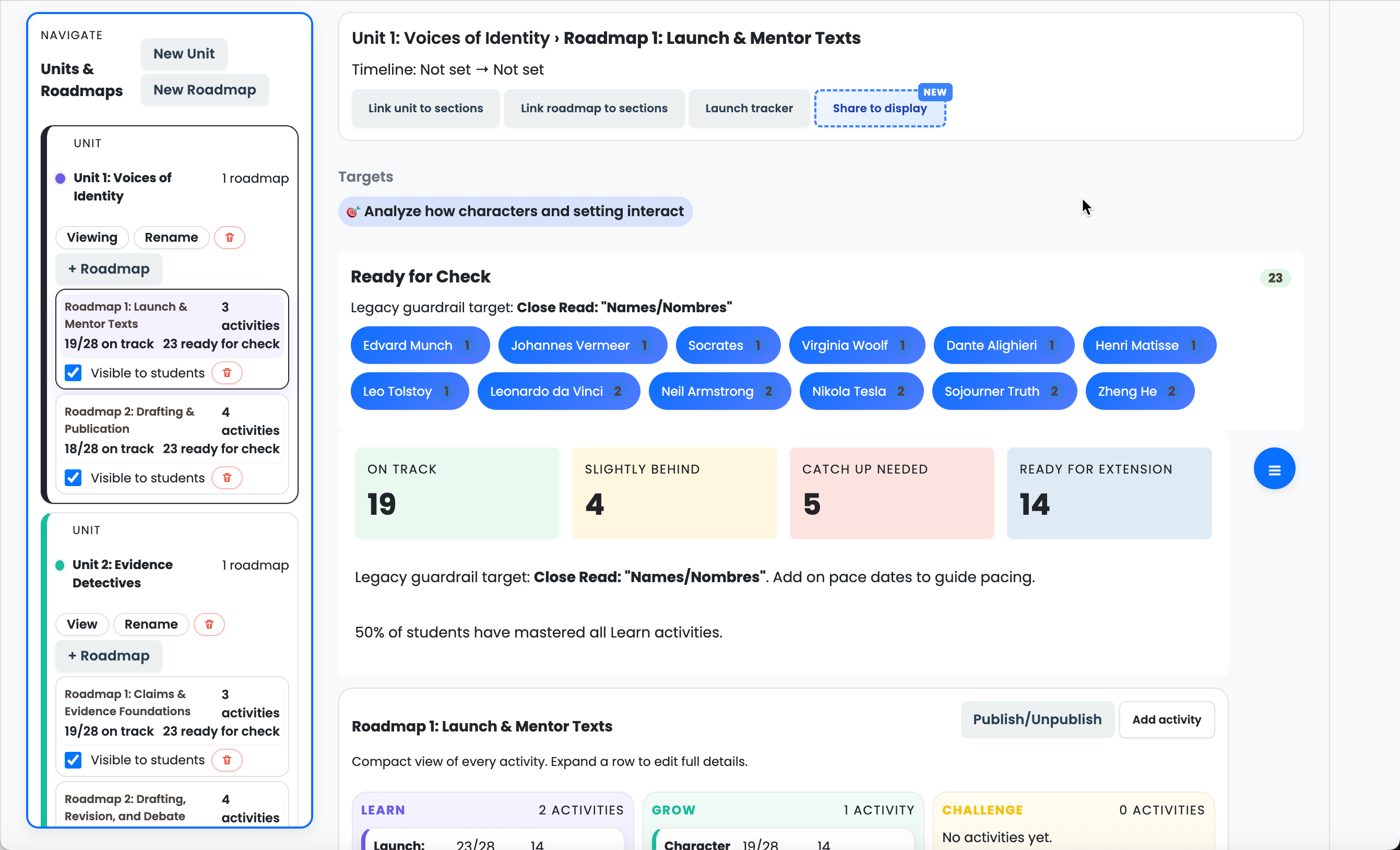This screenshot has height=850, width=1400.
Task: Expand the Roadmap 2: Drafting, Revision, and Debate card
Action: click(172, 807)
